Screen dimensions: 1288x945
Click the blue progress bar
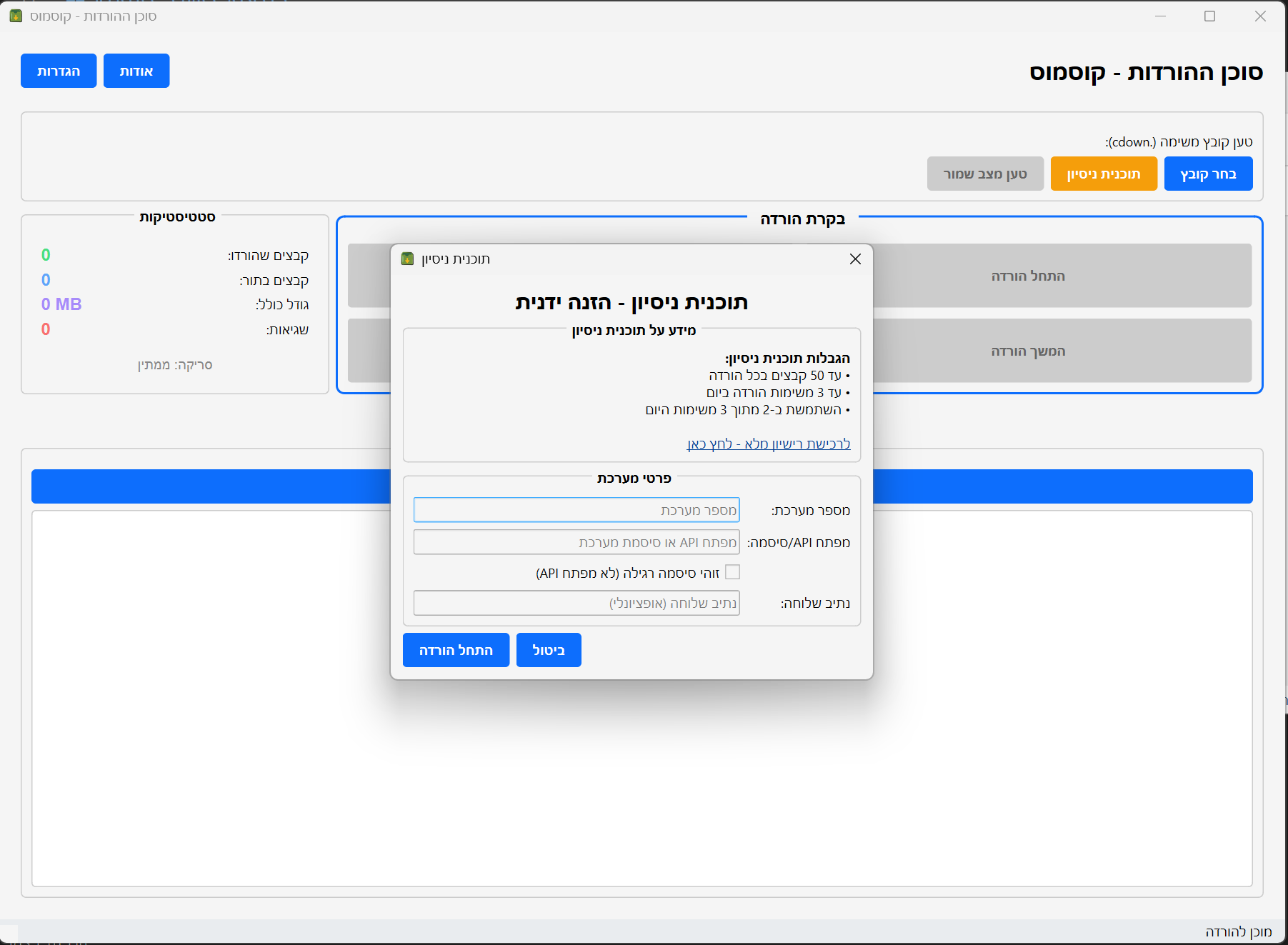pos(1062,486)
